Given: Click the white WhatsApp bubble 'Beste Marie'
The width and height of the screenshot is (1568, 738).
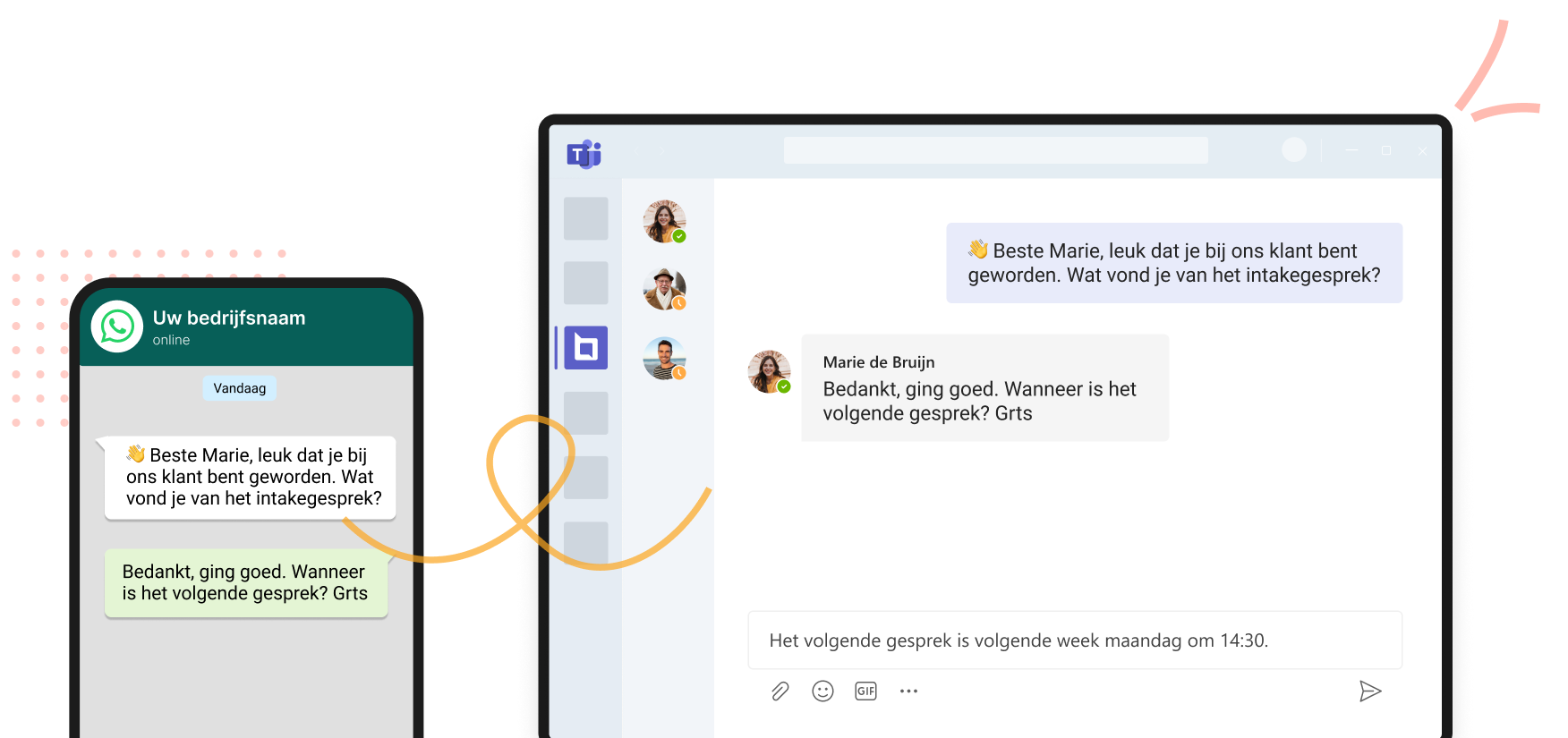Looking at the screenshot, I should pyautogui.click(x=250, y=478).
